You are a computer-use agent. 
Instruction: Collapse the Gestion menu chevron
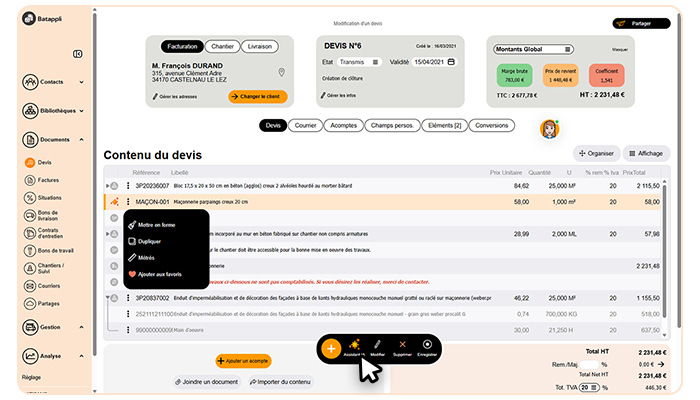coord(81,327)
